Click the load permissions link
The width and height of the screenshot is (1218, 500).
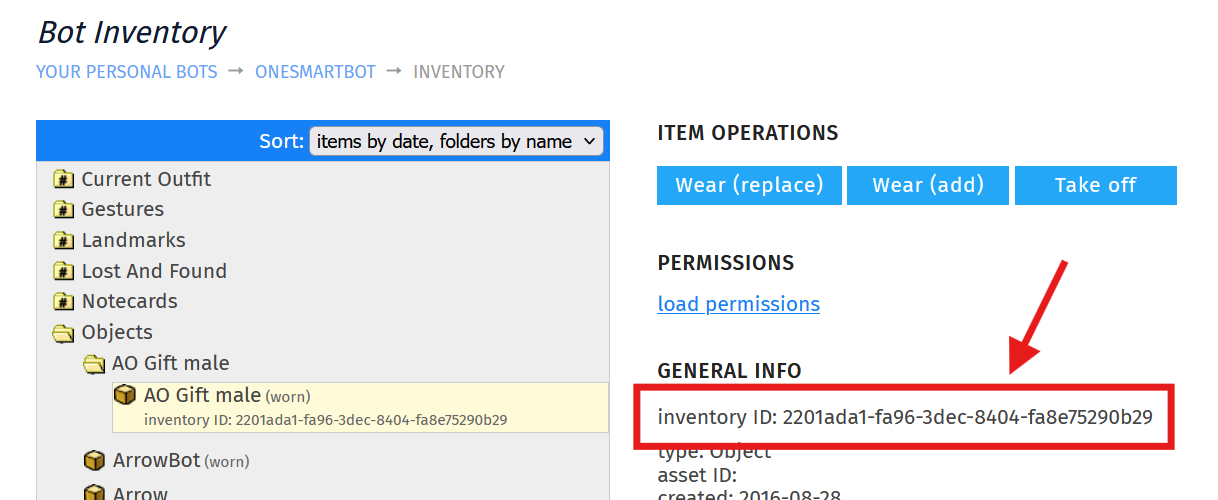pyautogui.click(x=738, y=304)
